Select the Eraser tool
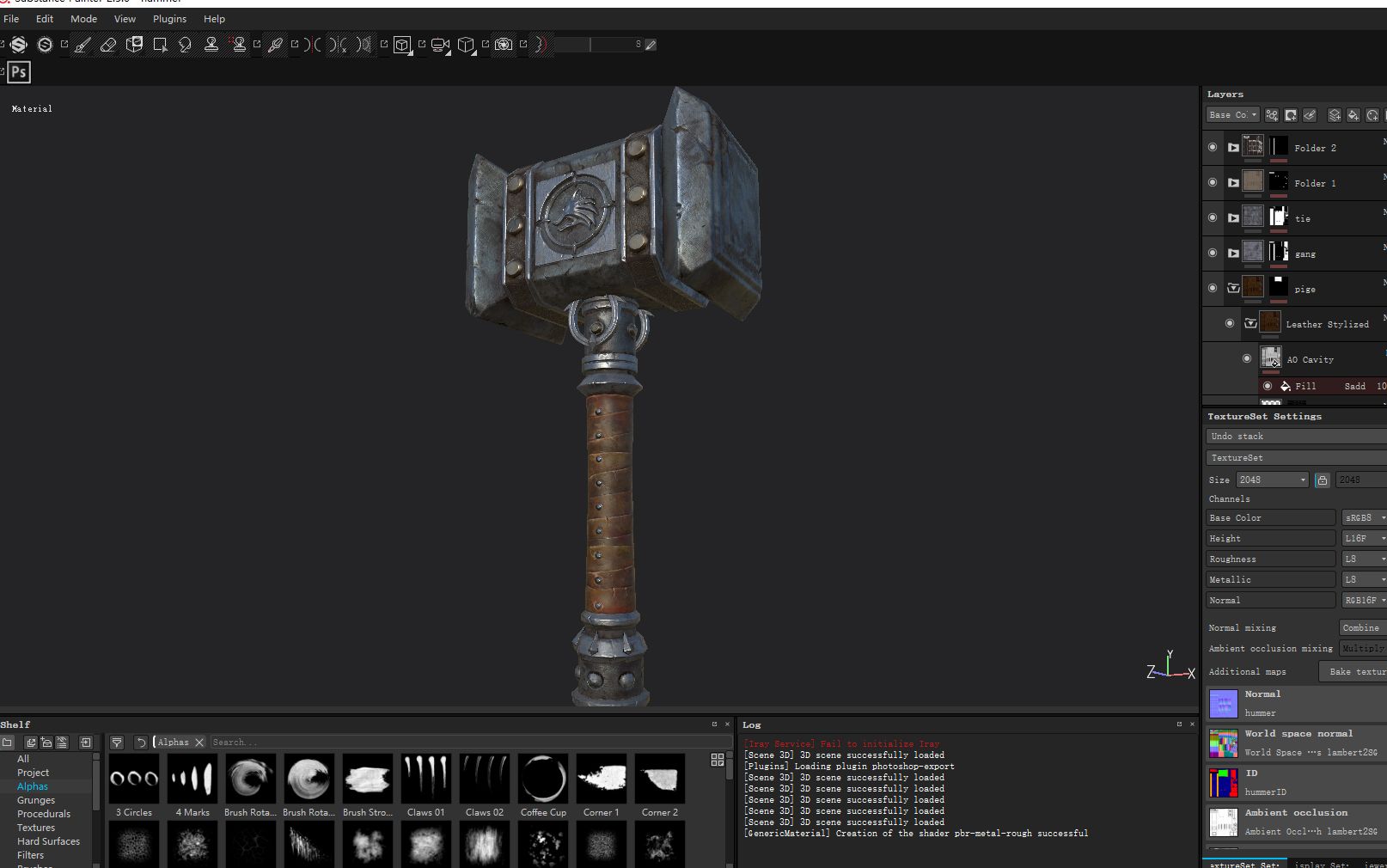Screen dimensions: 1387x868 point(108,45)
